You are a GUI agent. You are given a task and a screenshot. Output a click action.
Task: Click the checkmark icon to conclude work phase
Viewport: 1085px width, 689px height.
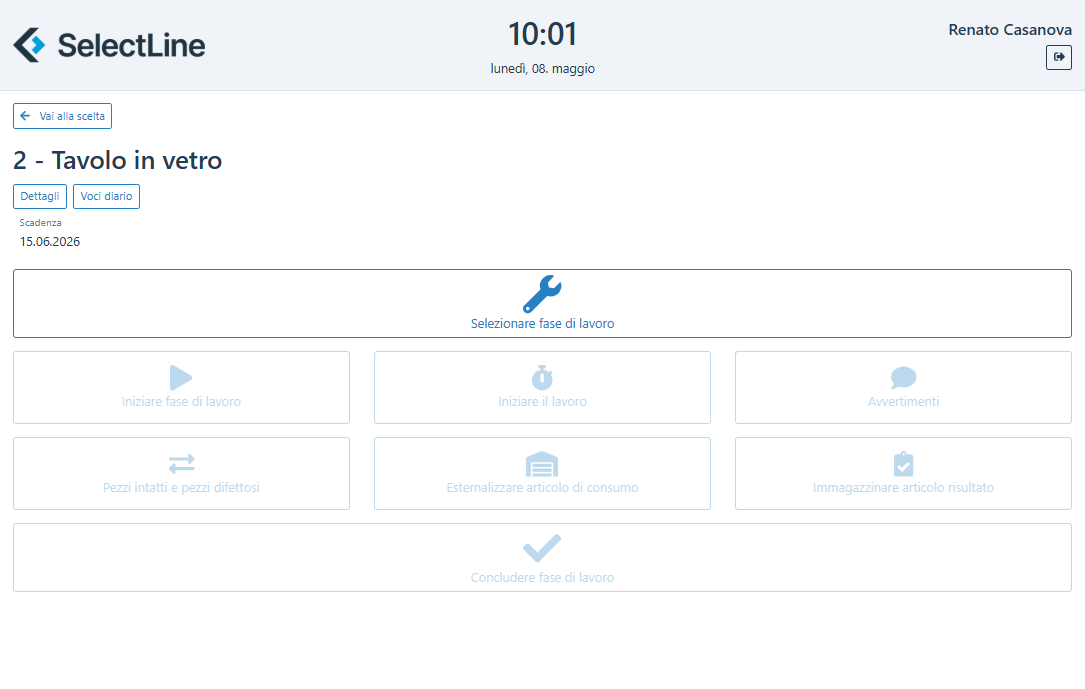(542, 548)
